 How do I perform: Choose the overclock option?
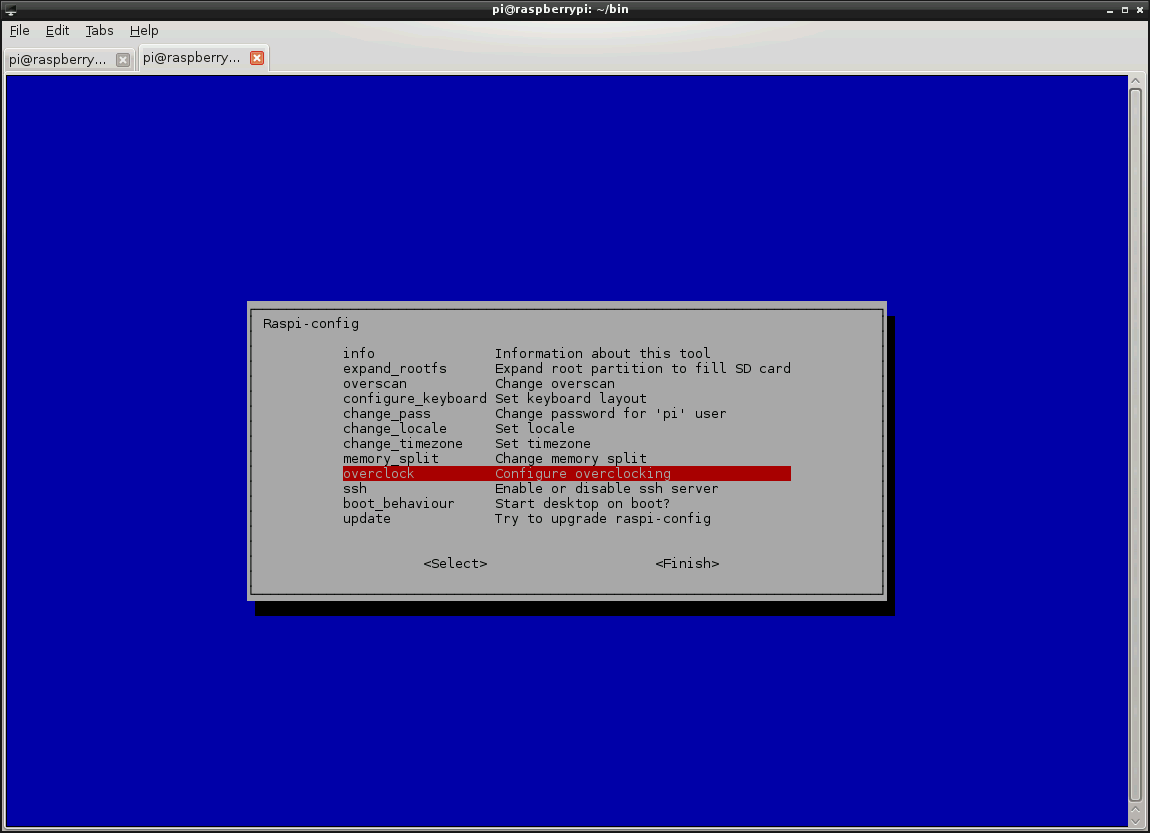tap(378, 473)
